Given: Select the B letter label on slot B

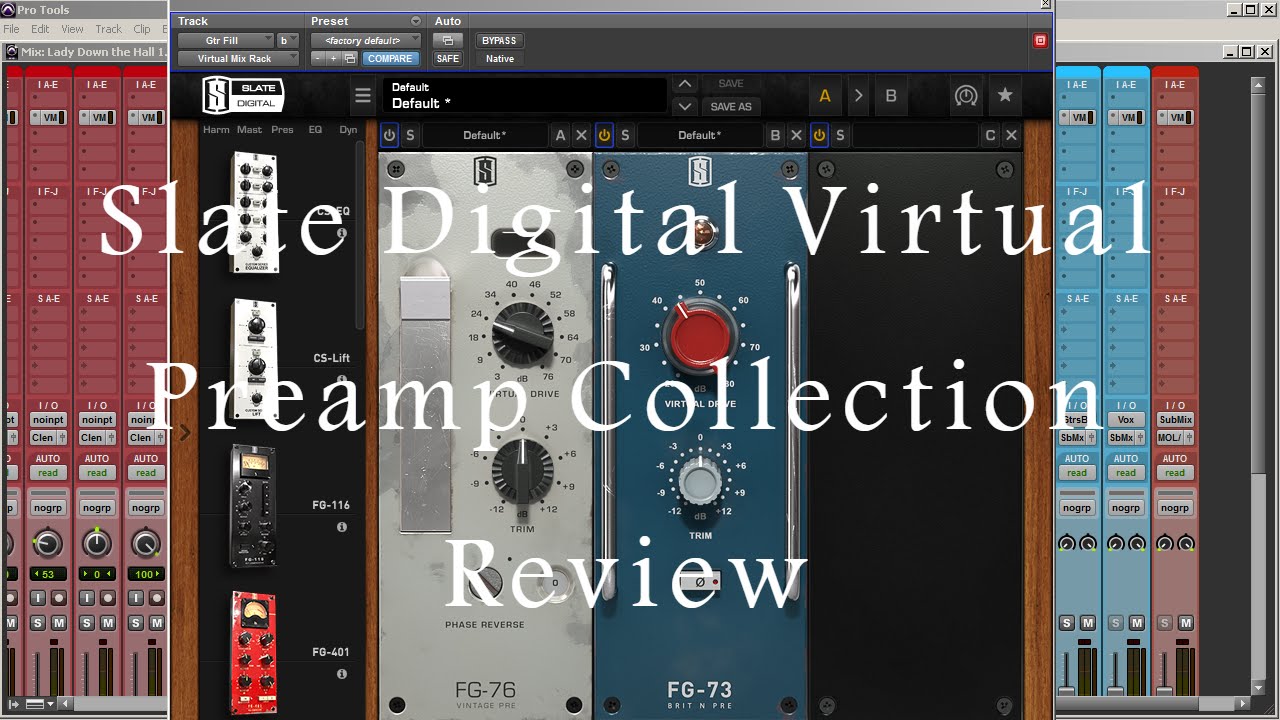Looking at the screenshot, I should point(775,135).
